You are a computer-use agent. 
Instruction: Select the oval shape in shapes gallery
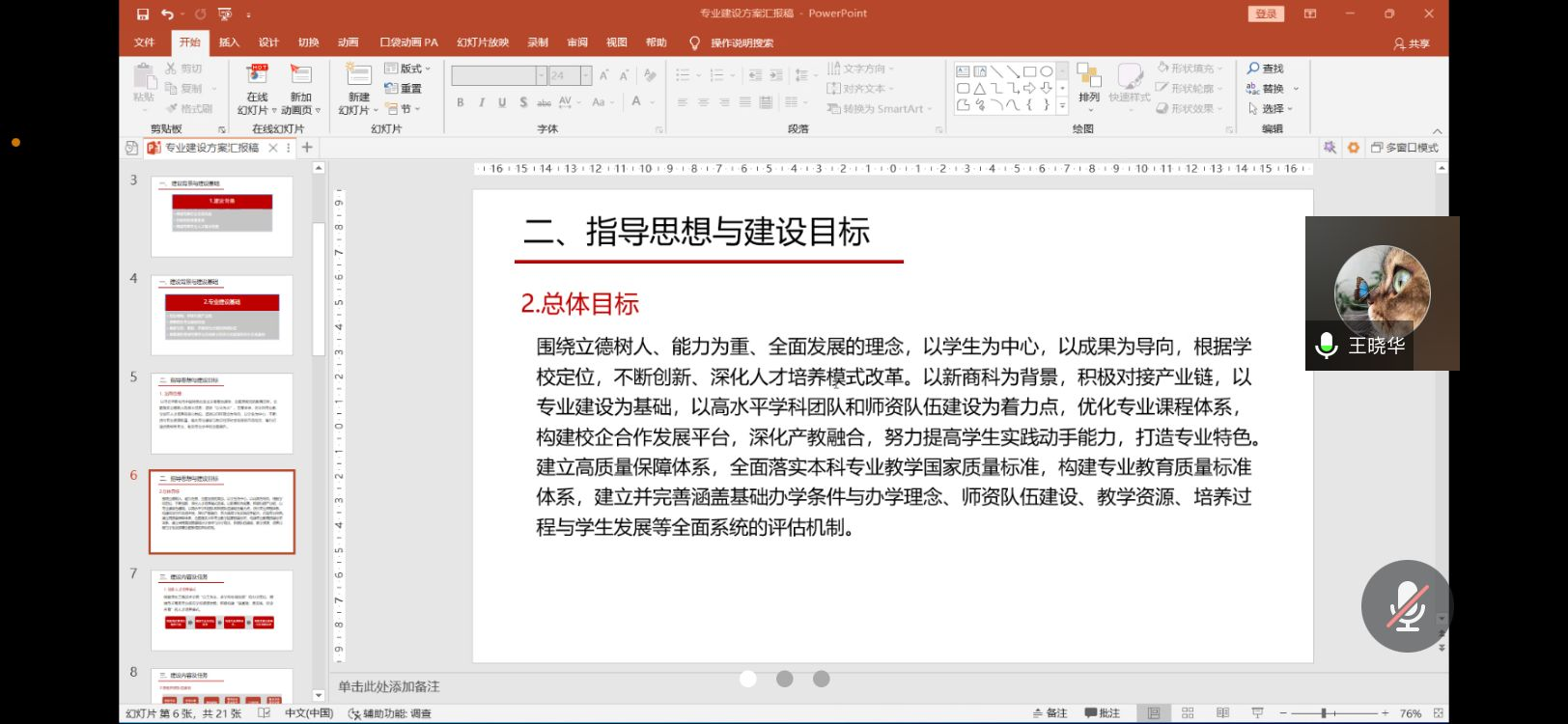tap(1046, 71)
